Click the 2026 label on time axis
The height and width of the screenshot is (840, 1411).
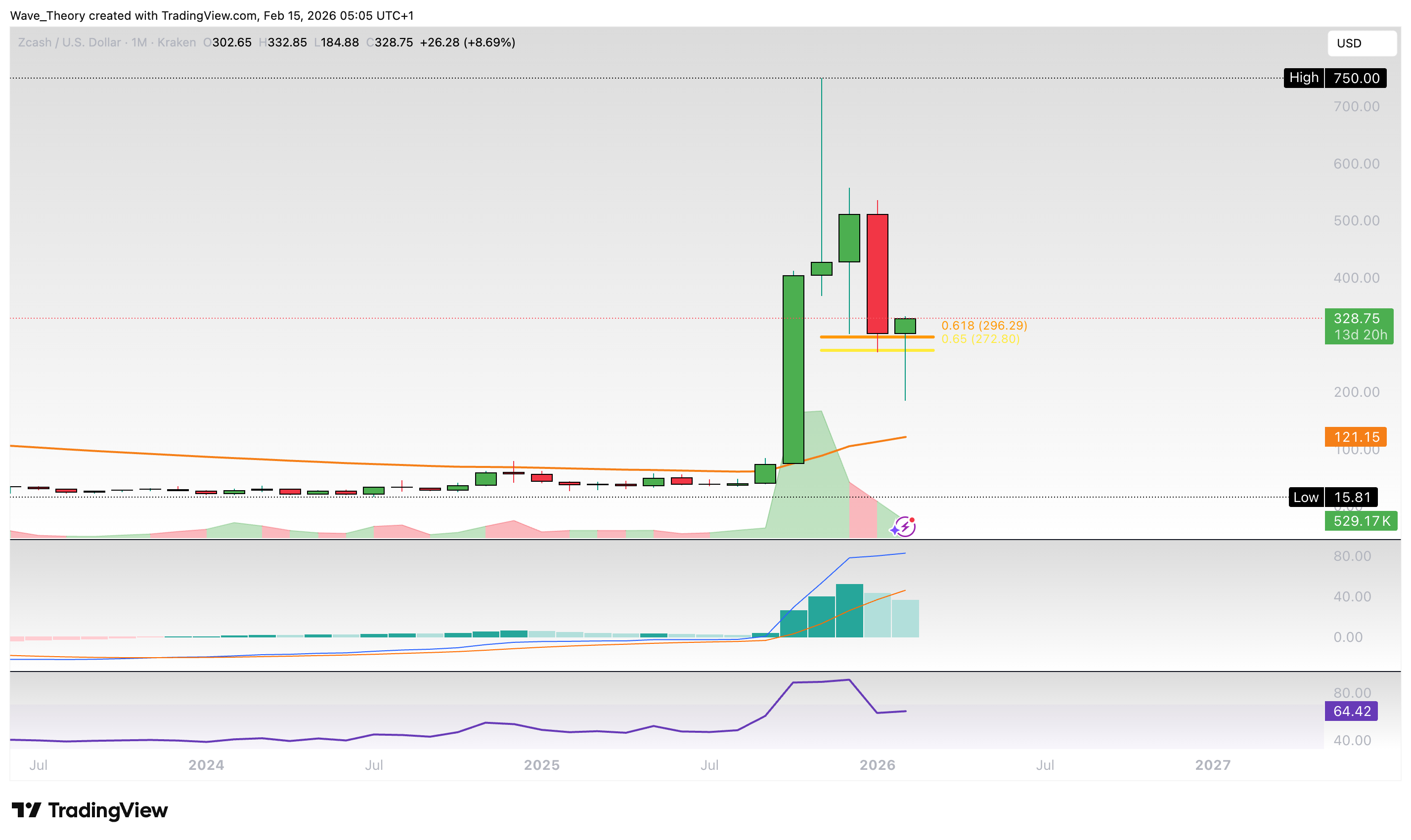(x=877, y=765)
